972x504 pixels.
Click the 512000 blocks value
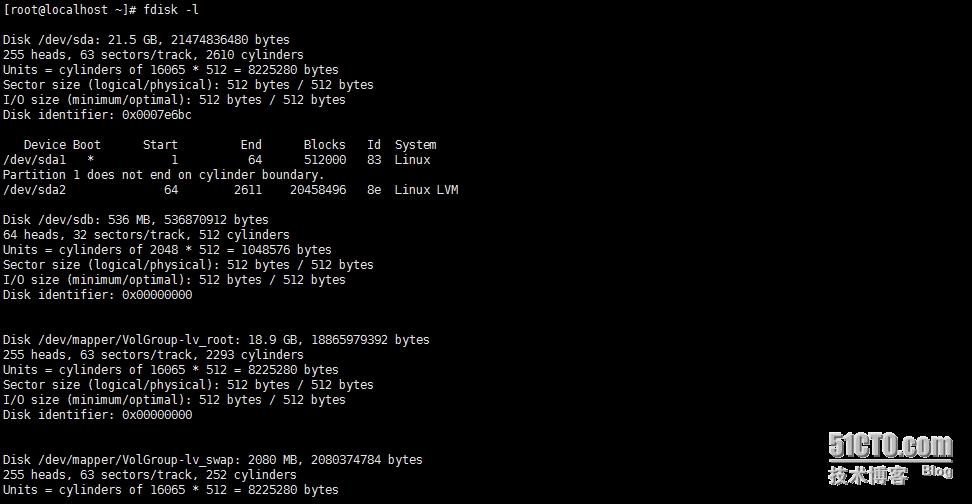point(324,160)
